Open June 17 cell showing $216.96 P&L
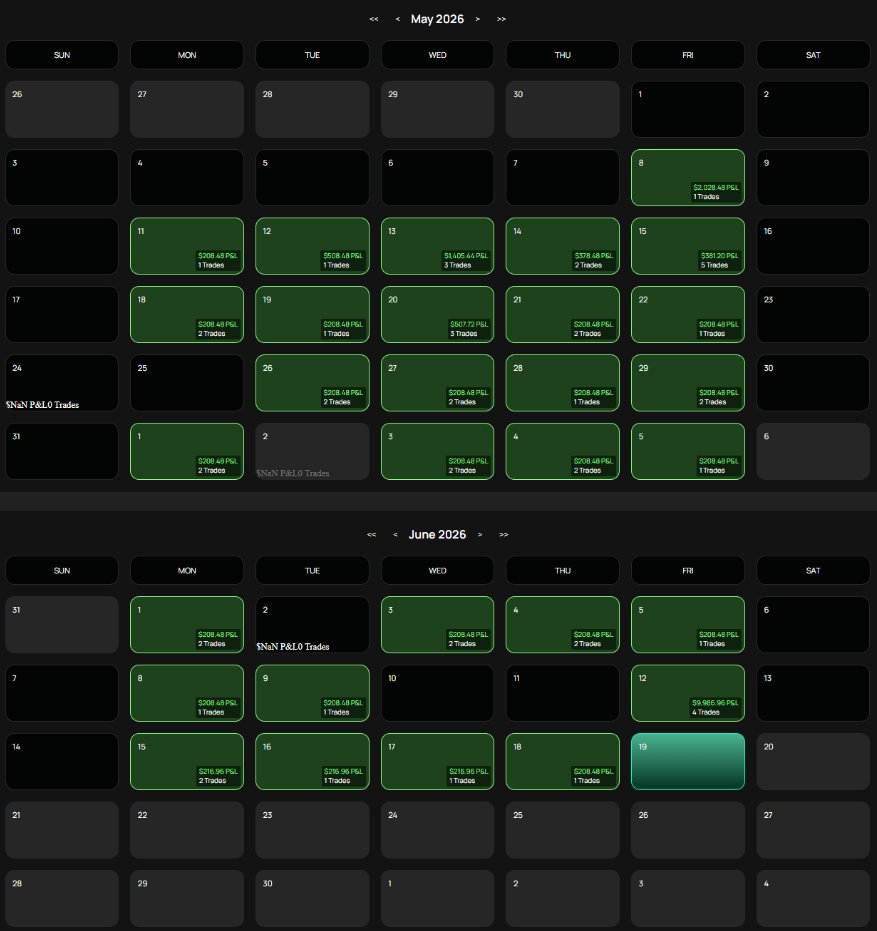 437,762
